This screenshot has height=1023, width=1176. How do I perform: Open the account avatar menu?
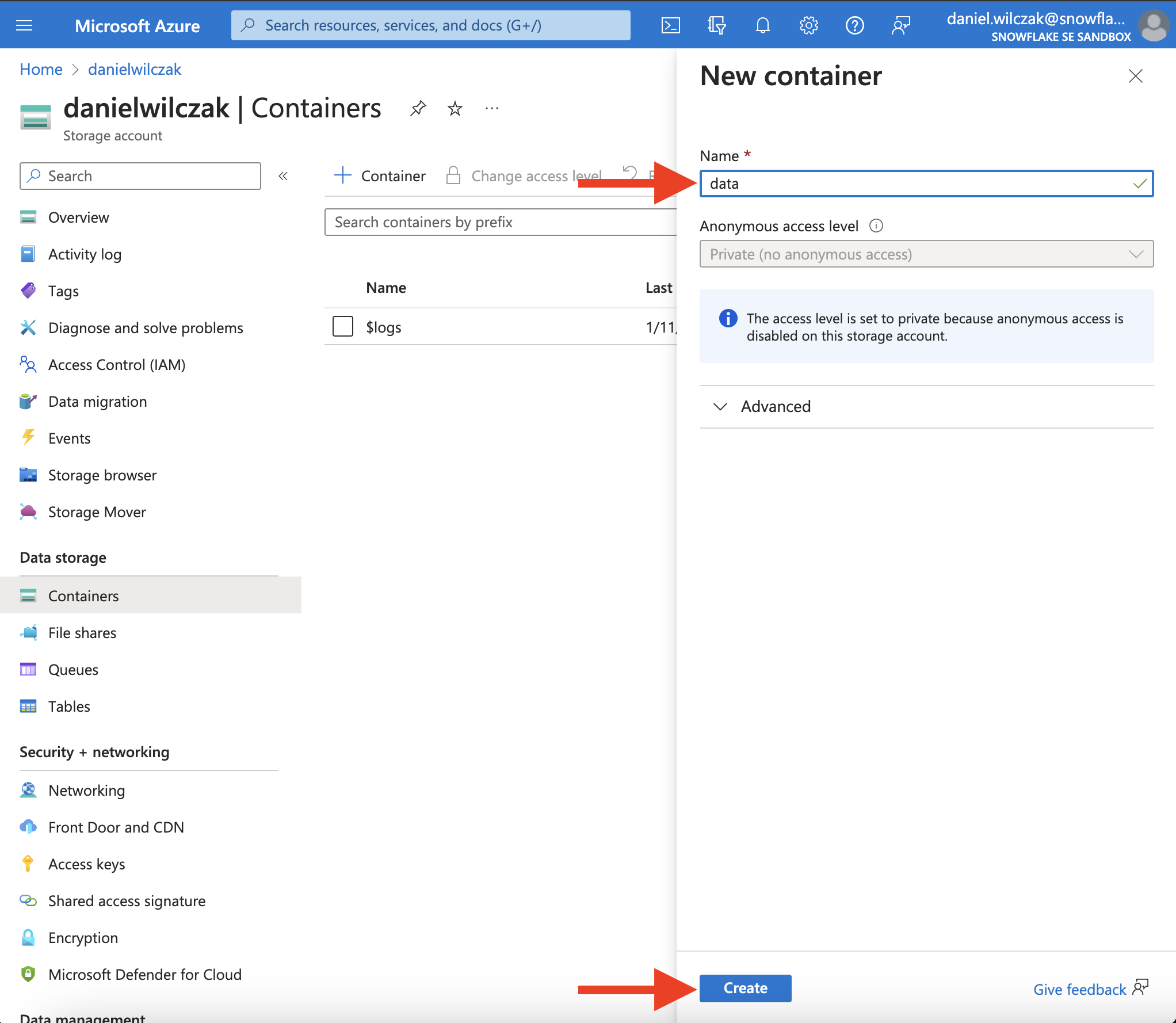(1153, 25)
